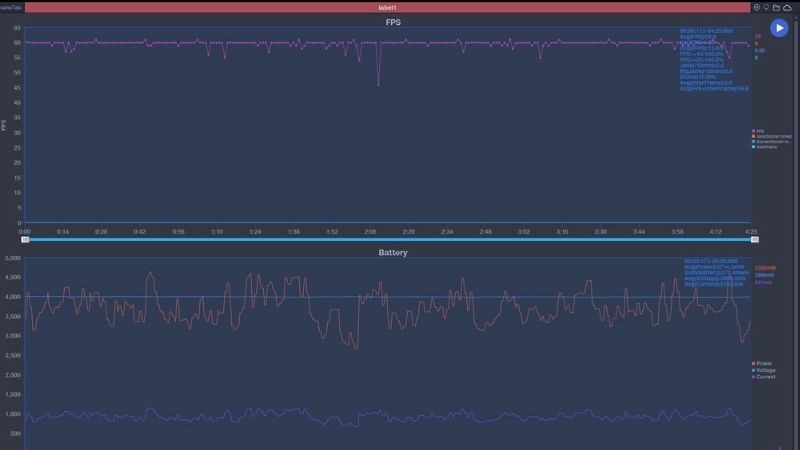800x450 pixels.
Task: Toggle the FPS legend entry
Action: (759, 131)
